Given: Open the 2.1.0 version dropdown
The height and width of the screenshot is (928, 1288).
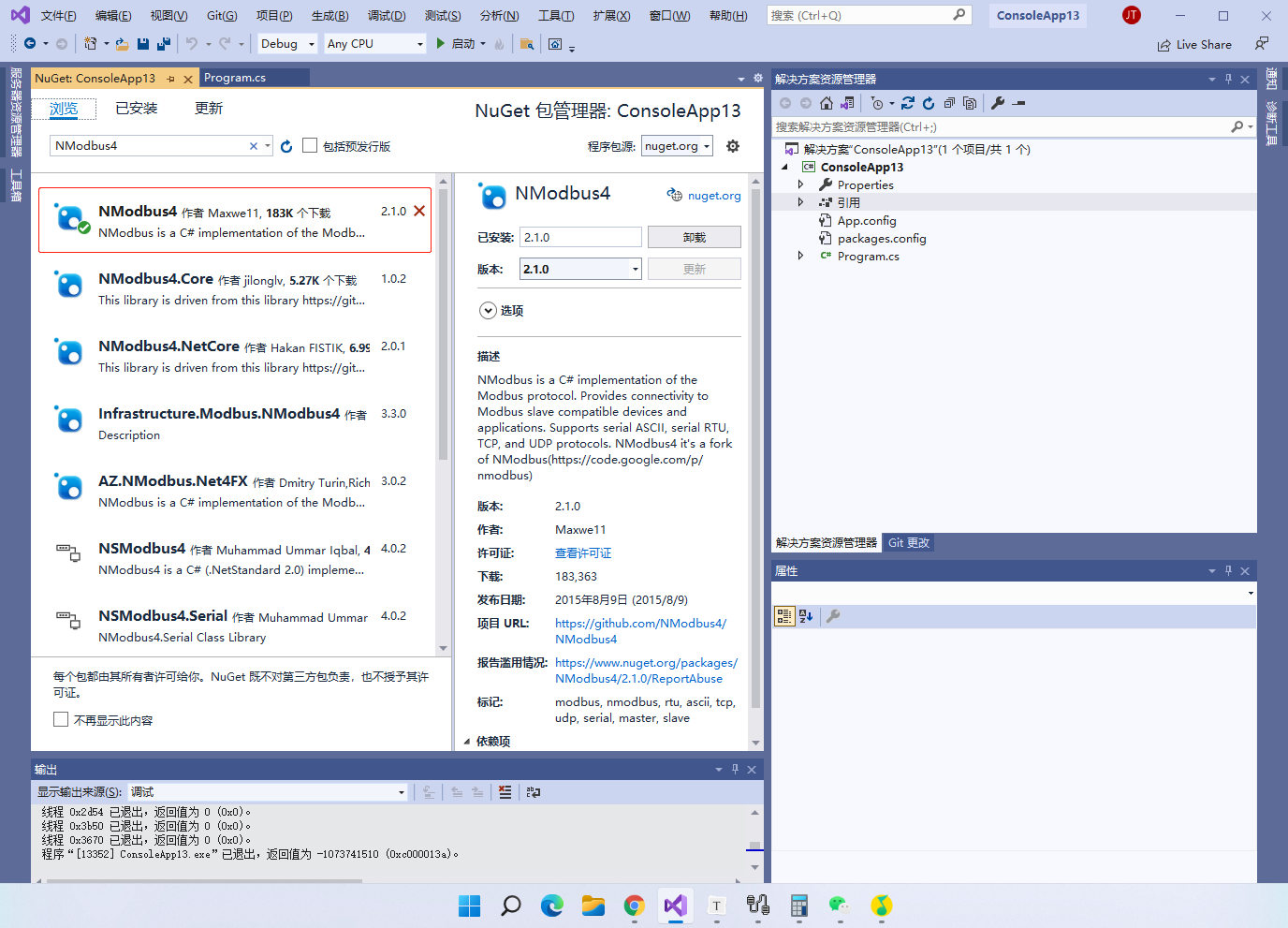Looking at the screenshot, I should point(580,269).
